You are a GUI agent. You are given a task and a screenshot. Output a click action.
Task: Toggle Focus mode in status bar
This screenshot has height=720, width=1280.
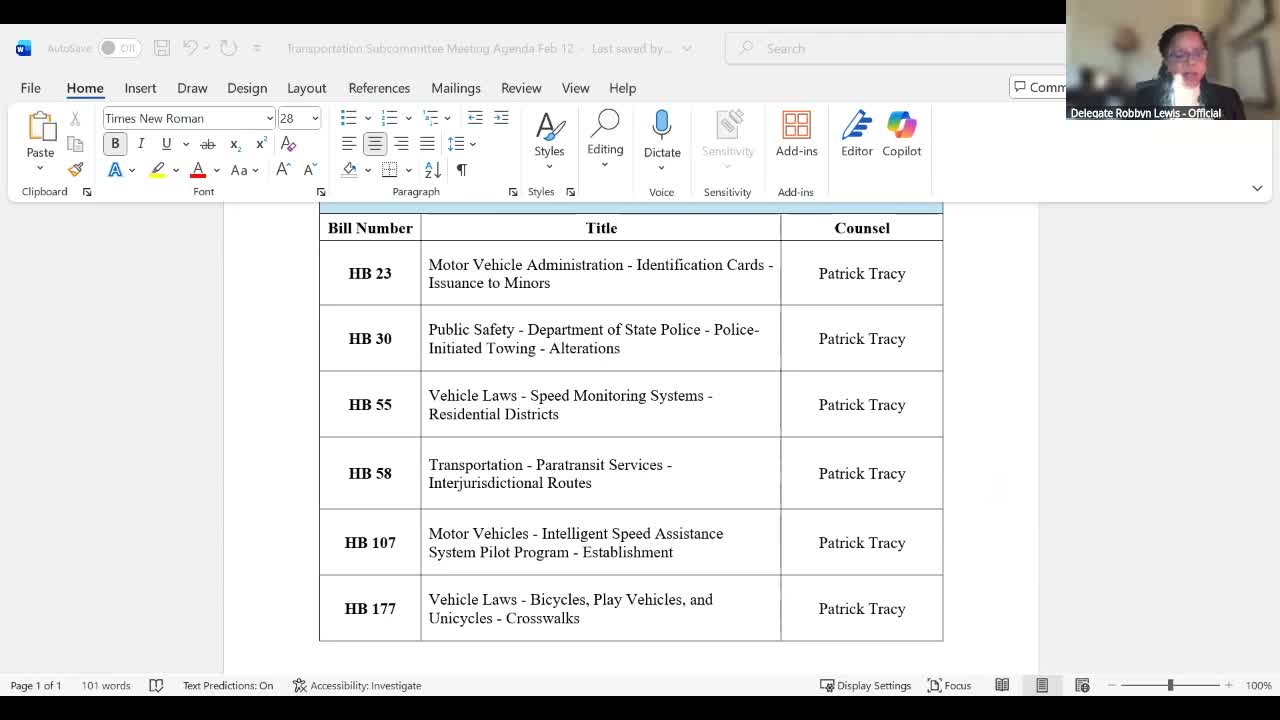[x=949, y=685]
